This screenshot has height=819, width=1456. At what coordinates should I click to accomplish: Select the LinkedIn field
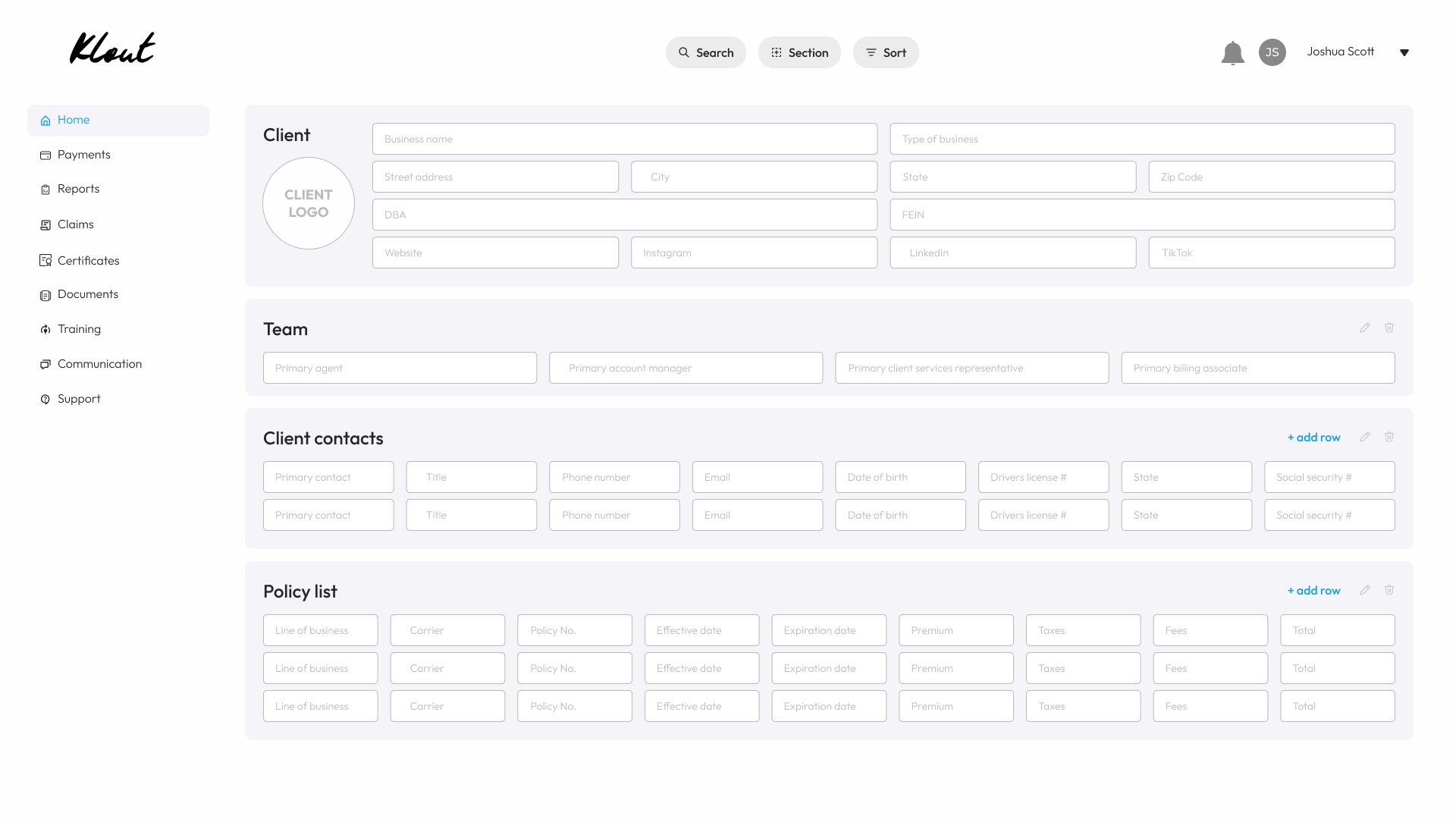pos(1012,253)
